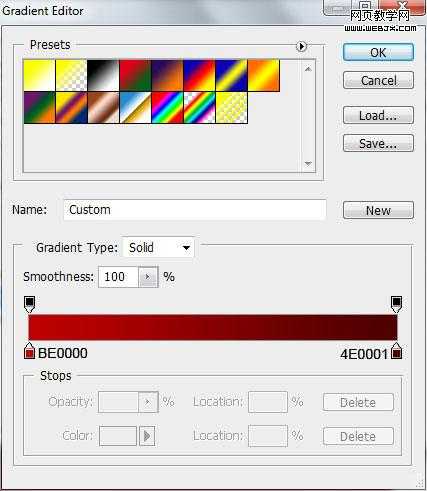Screen dimensions: 427x491
Task: Open the Presets flyout menu arrow
Action: [301, 46]
